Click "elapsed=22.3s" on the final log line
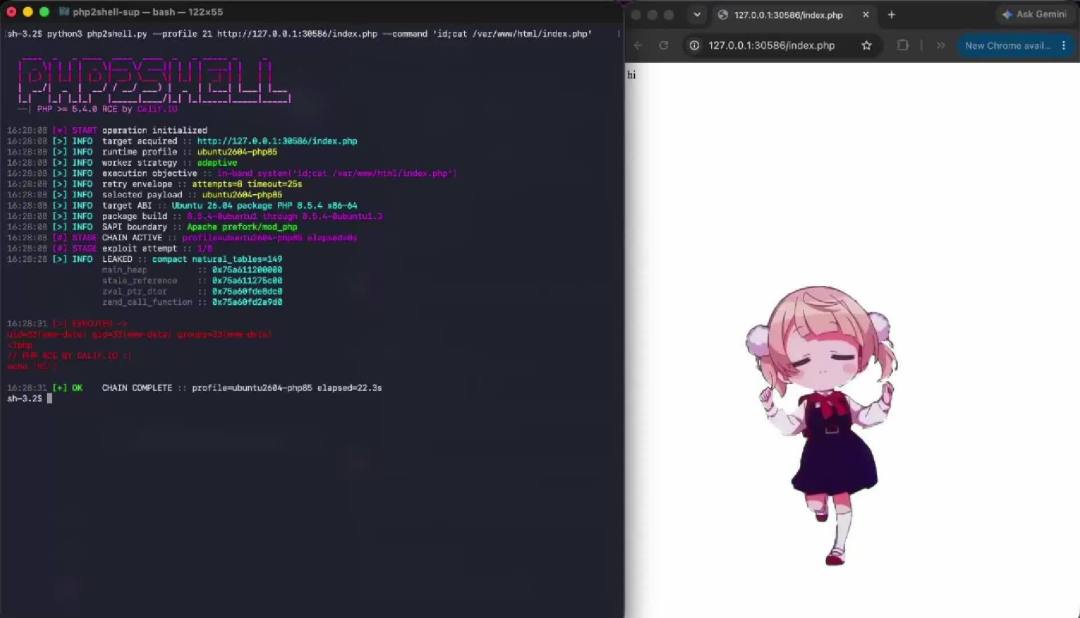The width and height of the screenshot is (1080, 618). [349, 388]
